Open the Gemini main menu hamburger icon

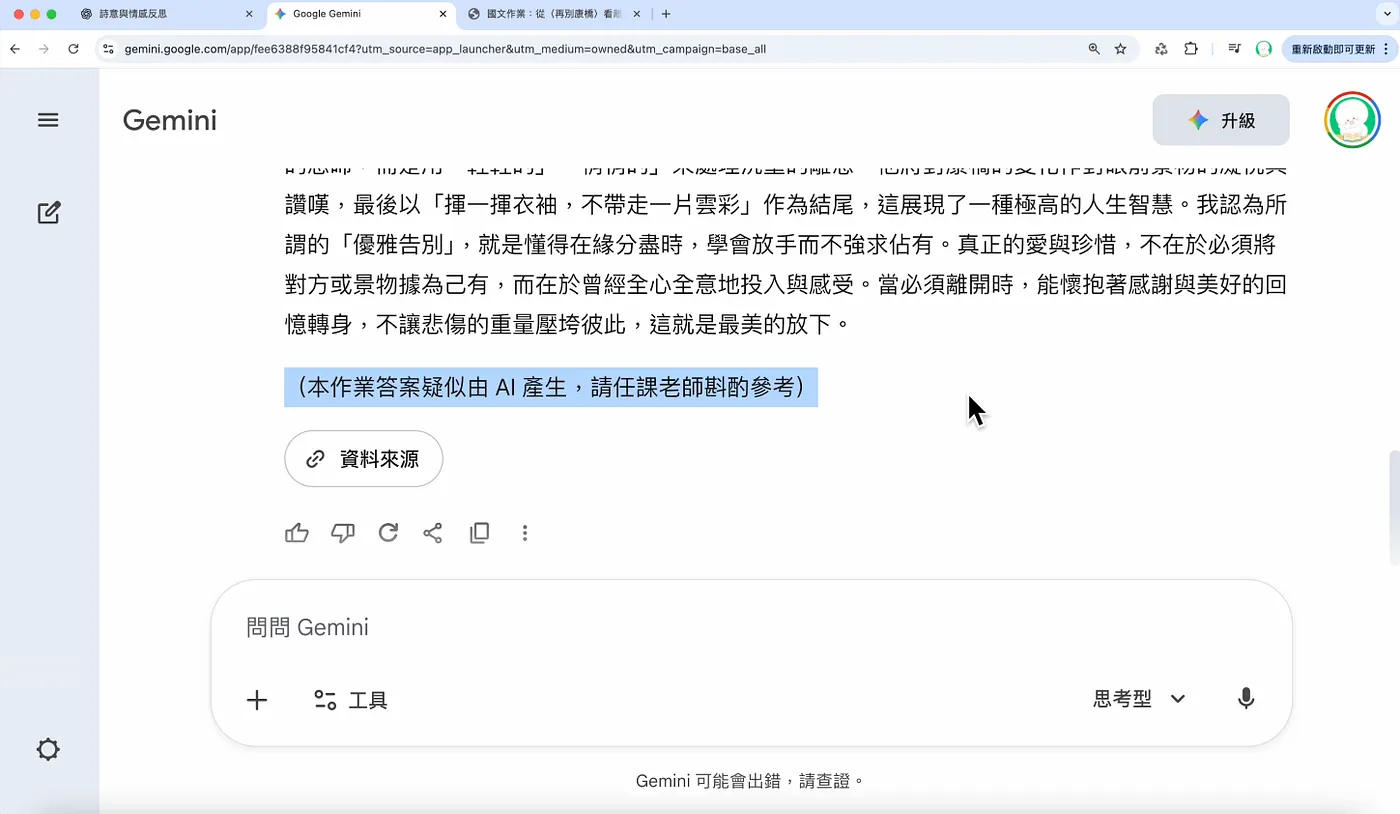click(48, 120)
